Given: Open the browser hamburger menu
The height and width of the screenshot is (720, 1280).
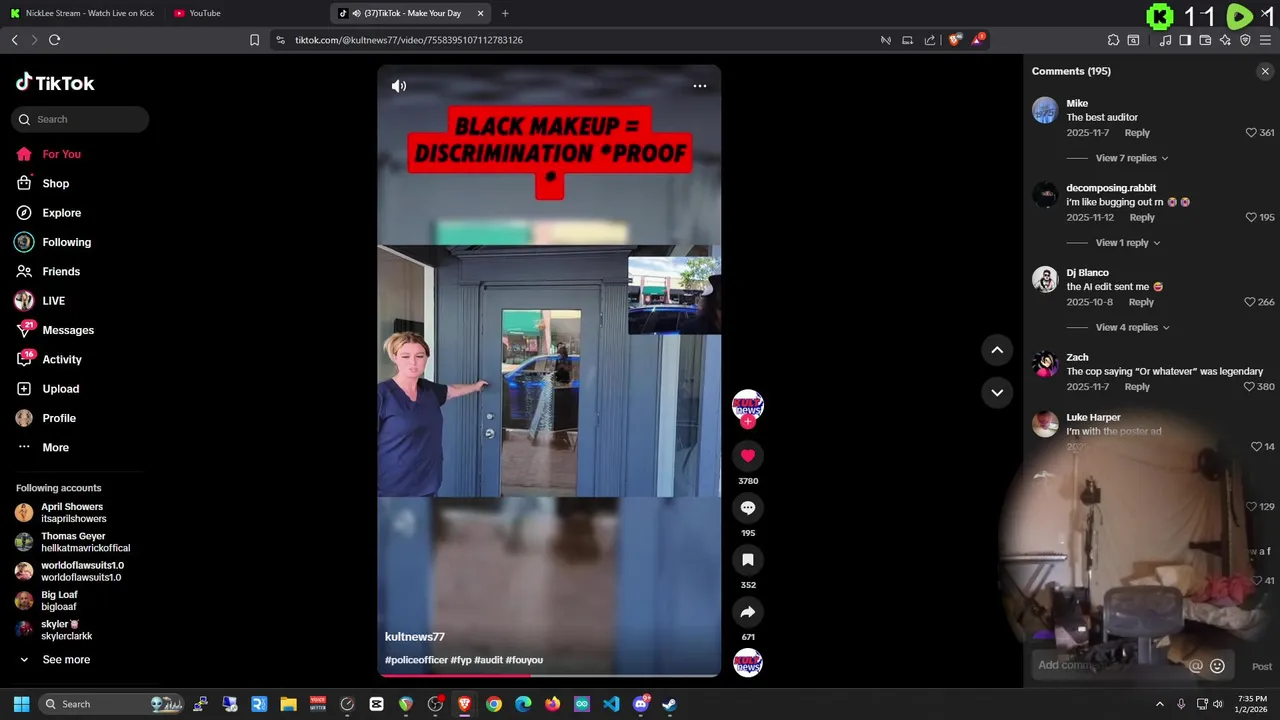Looking at the screenshot, I should click(1265, 40).
